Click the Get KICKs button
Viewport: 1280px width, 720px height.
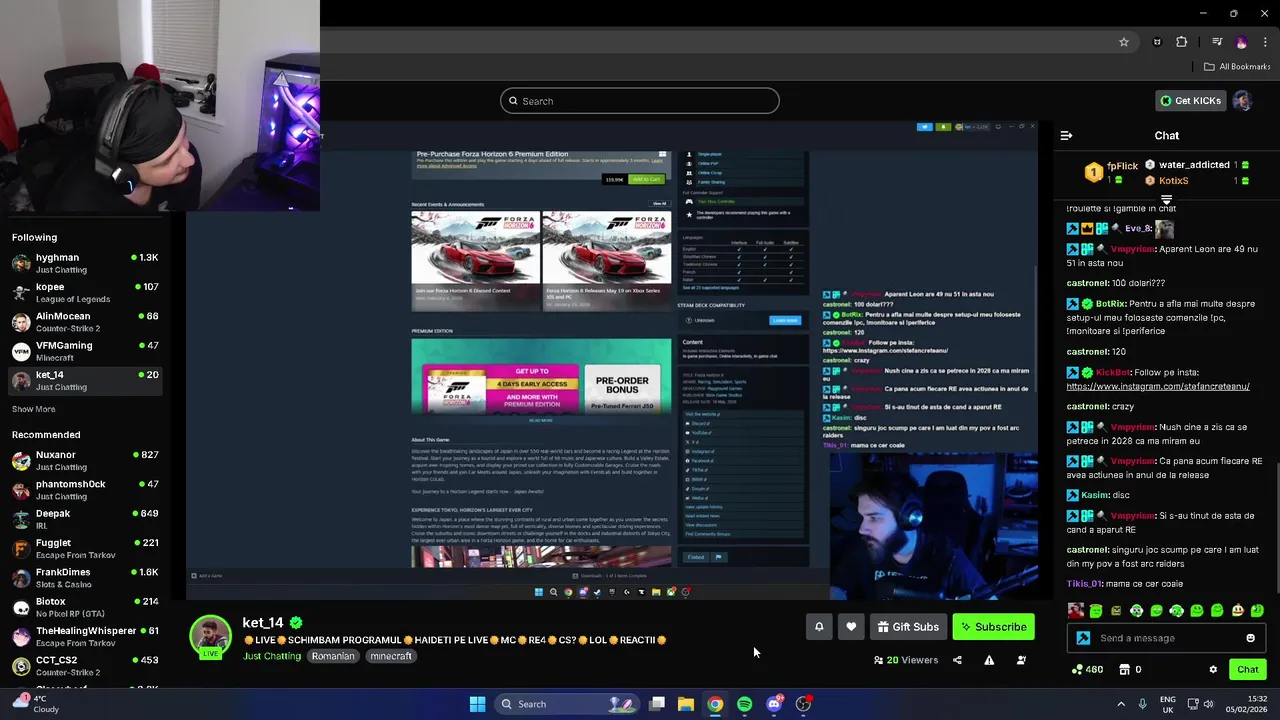pos(1190,101)
